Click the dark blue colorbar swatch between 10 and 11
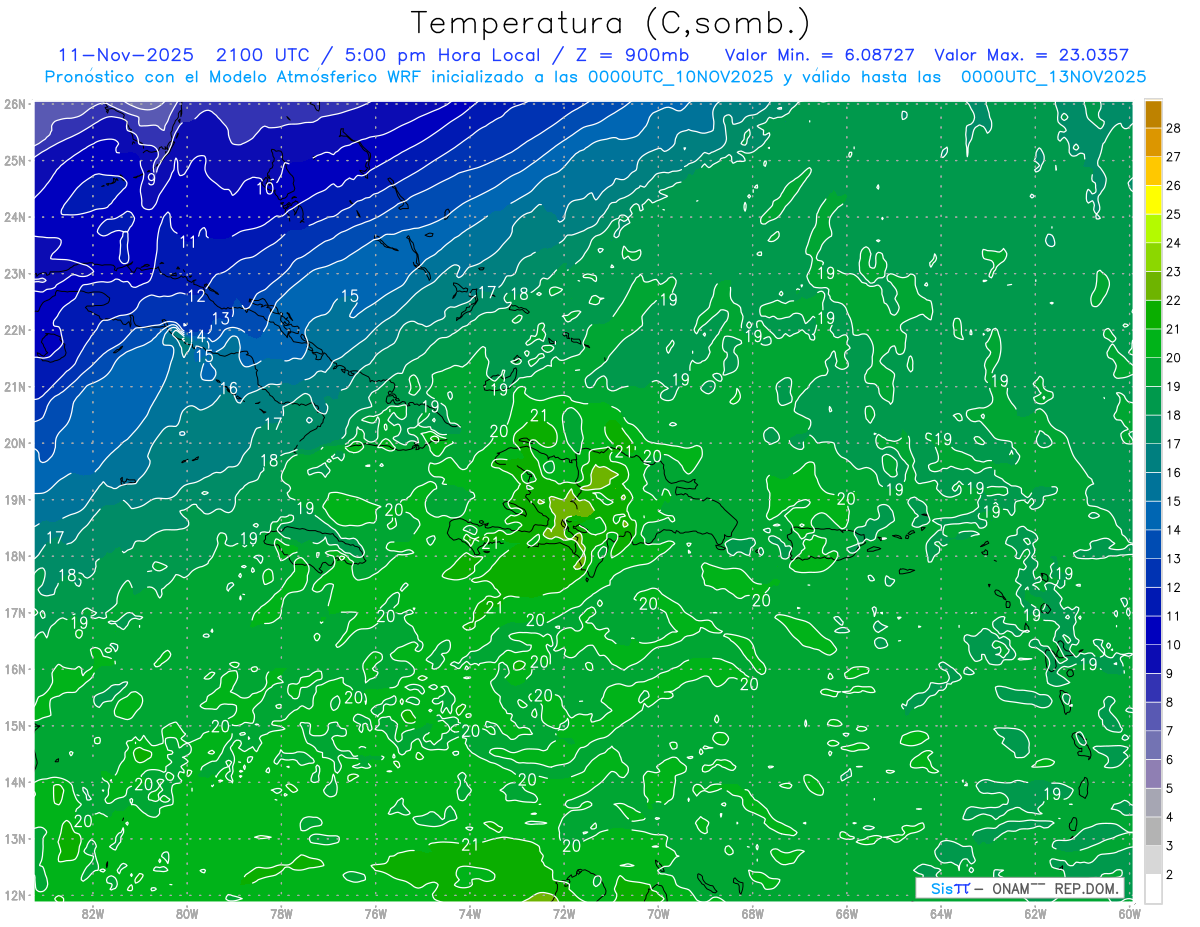 point(1153,631)
